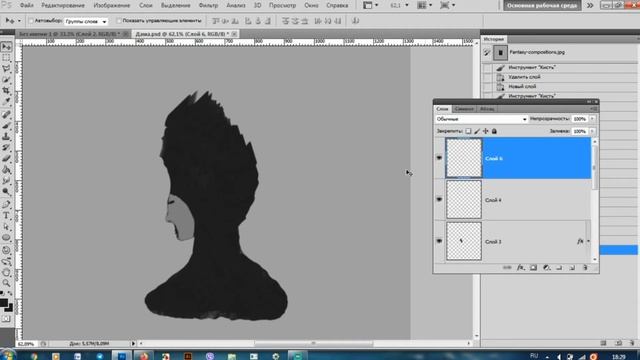The width and height of the screenshot is (640, 360).
Task: Click the default colors small icon
Action: tap(2, 294)
